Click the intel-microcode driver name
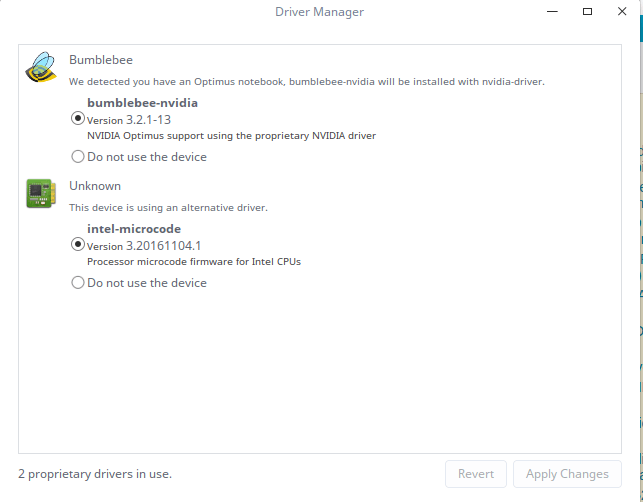This screenshot has width=643, height=502. point(134,229)
